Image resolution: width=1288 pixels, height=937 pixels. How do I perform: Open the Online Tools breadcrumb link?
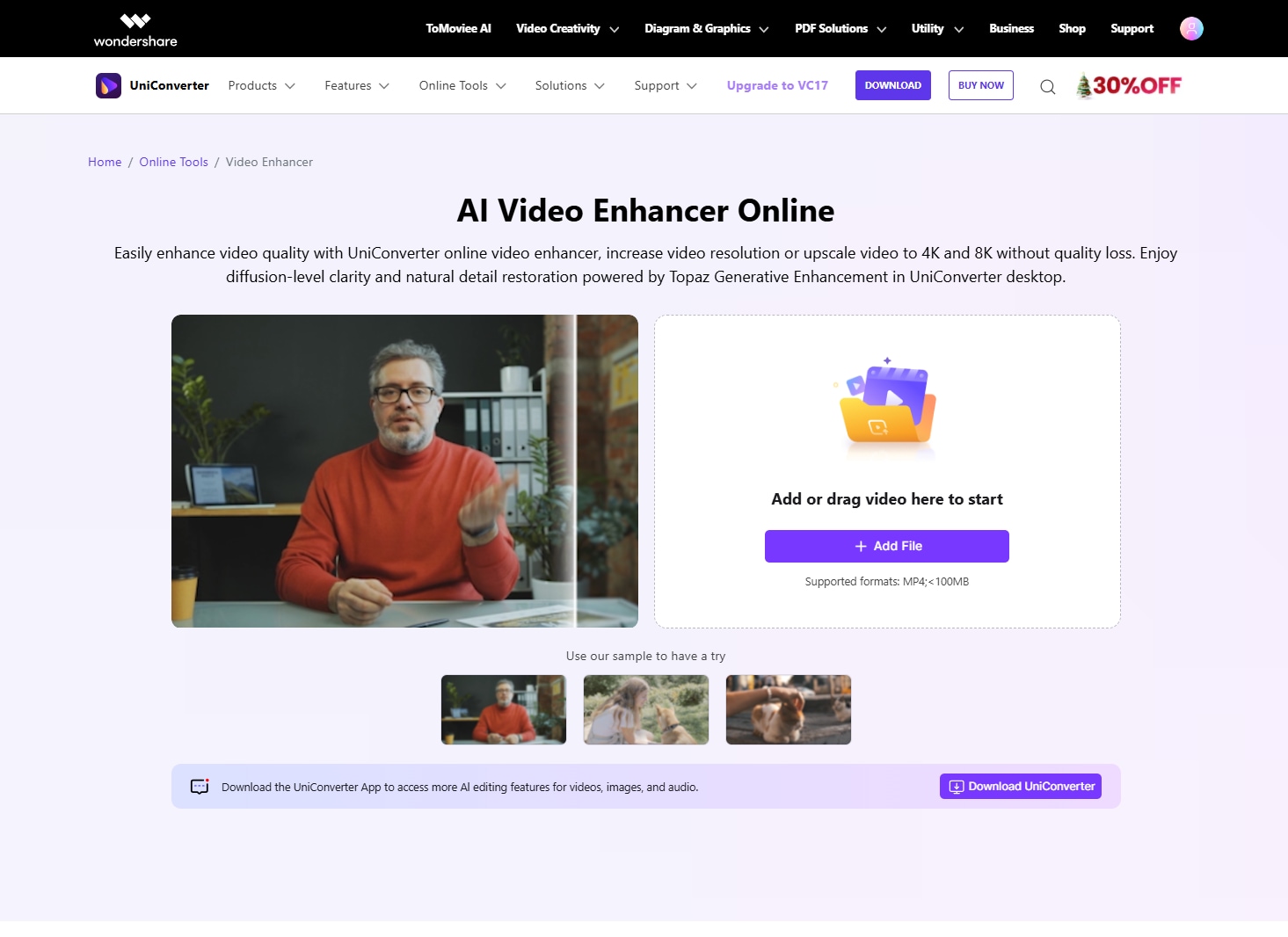click(x=173, y=162)
